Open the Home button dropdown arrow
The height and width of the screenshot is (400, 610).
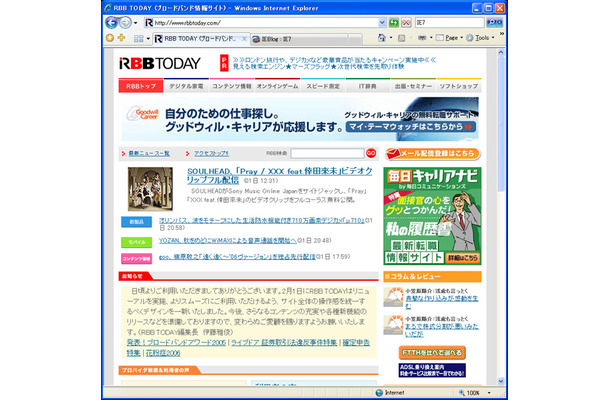pos(391,38)
